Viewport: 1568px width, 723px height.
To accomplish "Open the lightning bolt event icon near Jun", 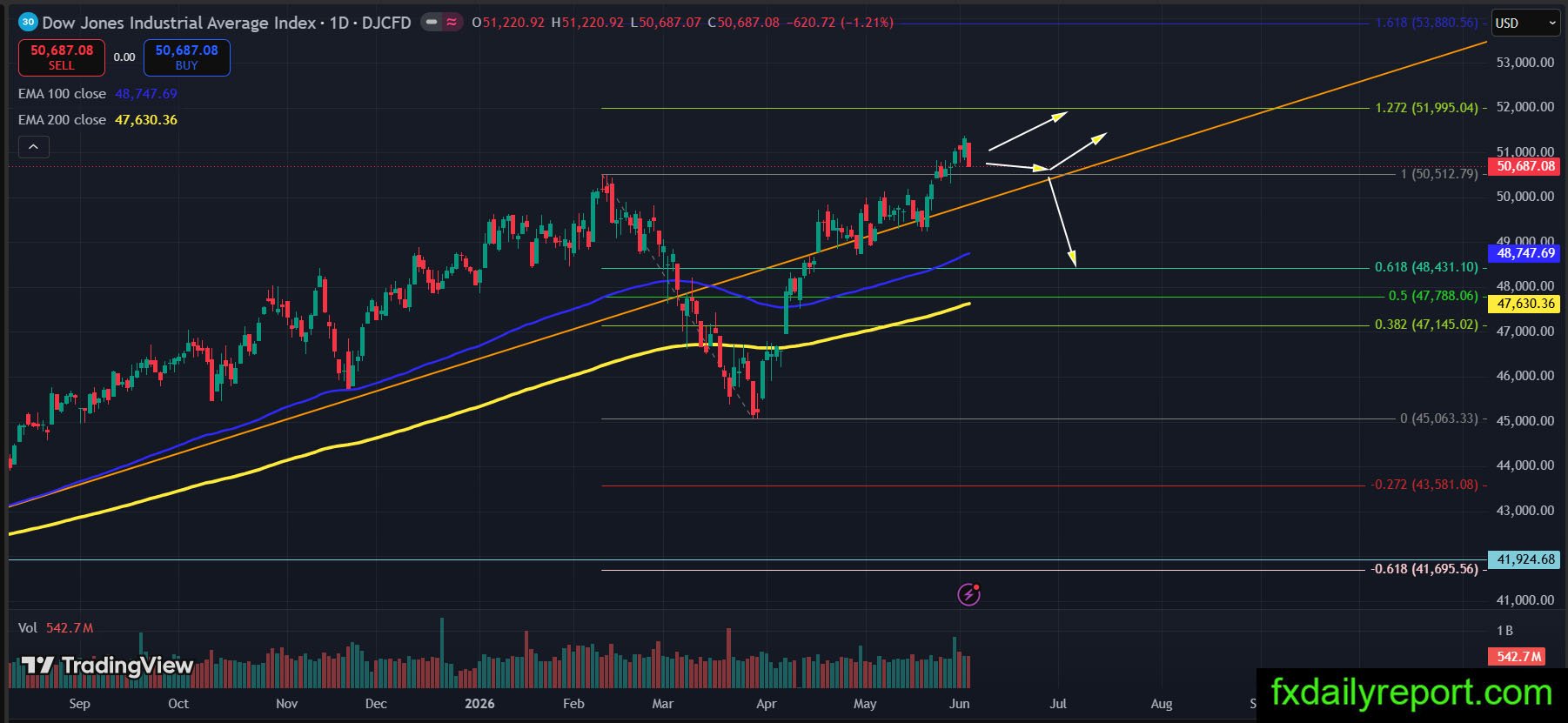I will [968, 594].
